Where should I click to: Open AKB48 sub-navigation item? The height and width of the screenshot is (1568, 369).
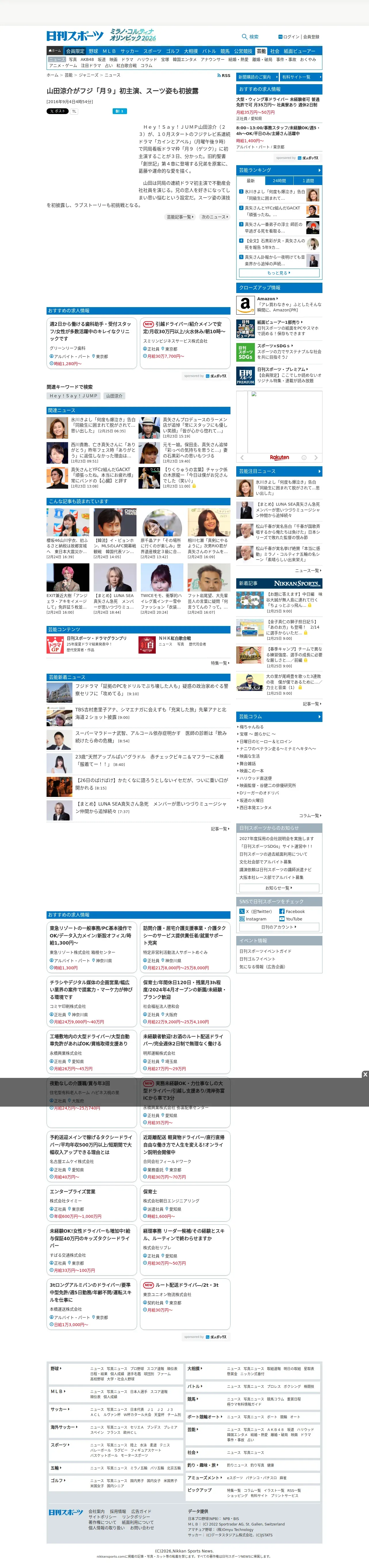87,60
